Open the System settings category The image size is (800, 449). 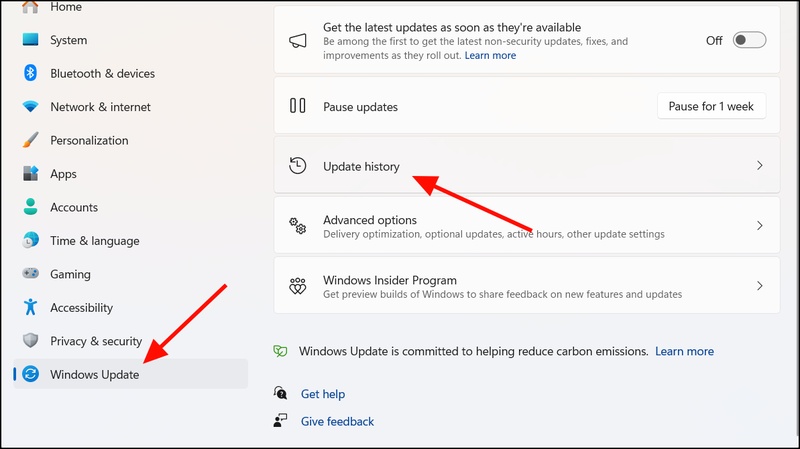point(68,40)
